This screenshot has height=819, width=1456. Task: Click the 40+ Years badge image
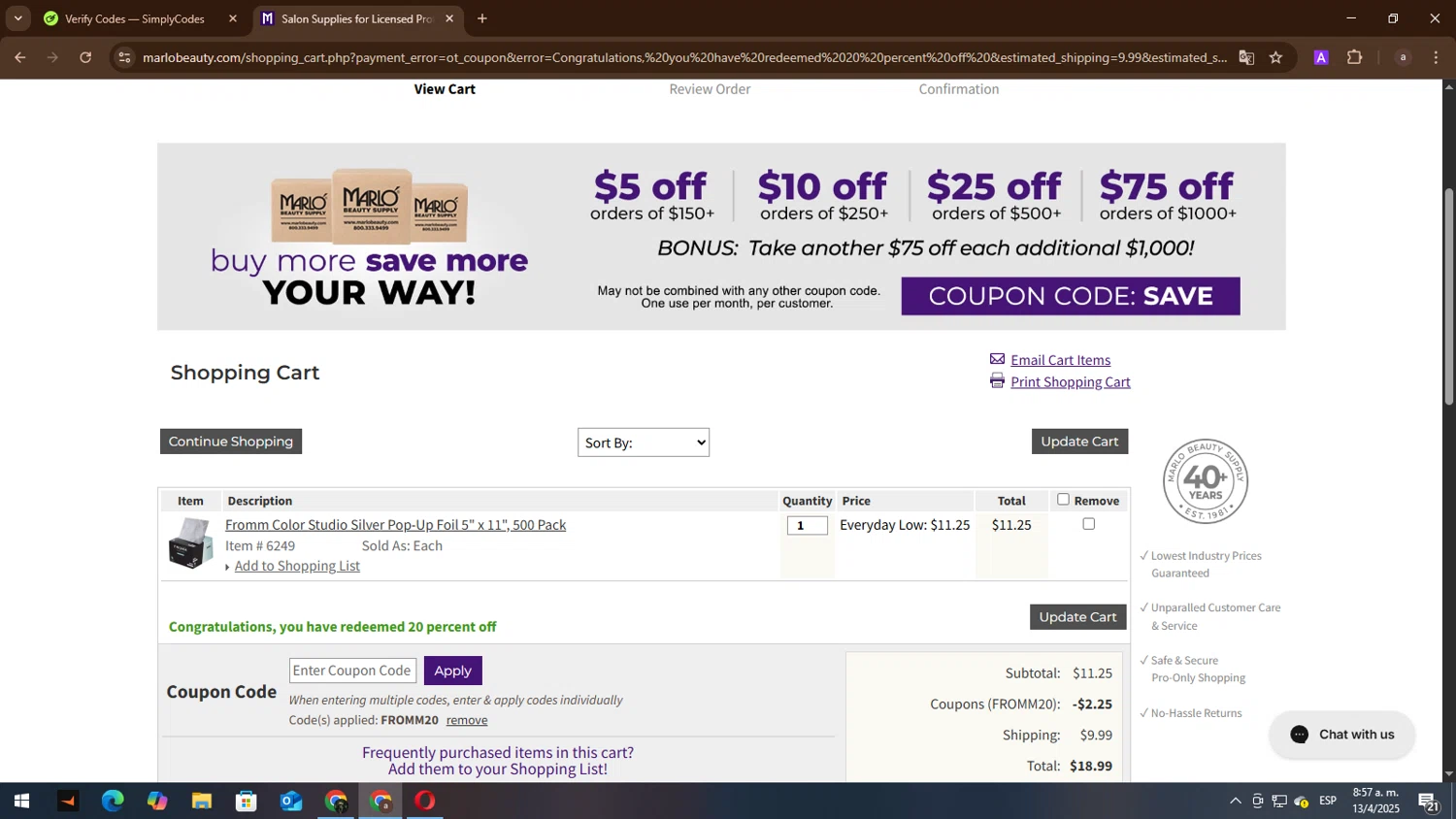pyautogui.click(x=1206, y=481)
